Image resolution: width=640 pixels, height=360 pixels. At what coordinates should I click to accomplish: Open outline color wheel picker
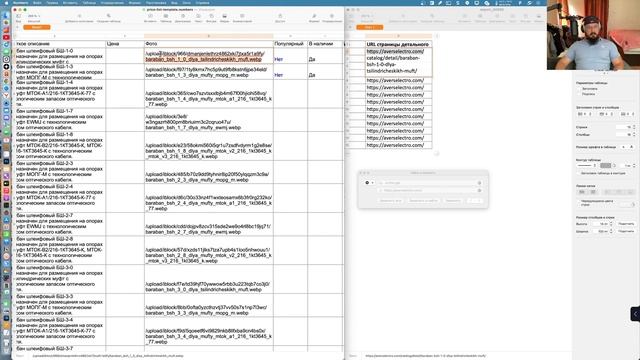pos(614,166)
